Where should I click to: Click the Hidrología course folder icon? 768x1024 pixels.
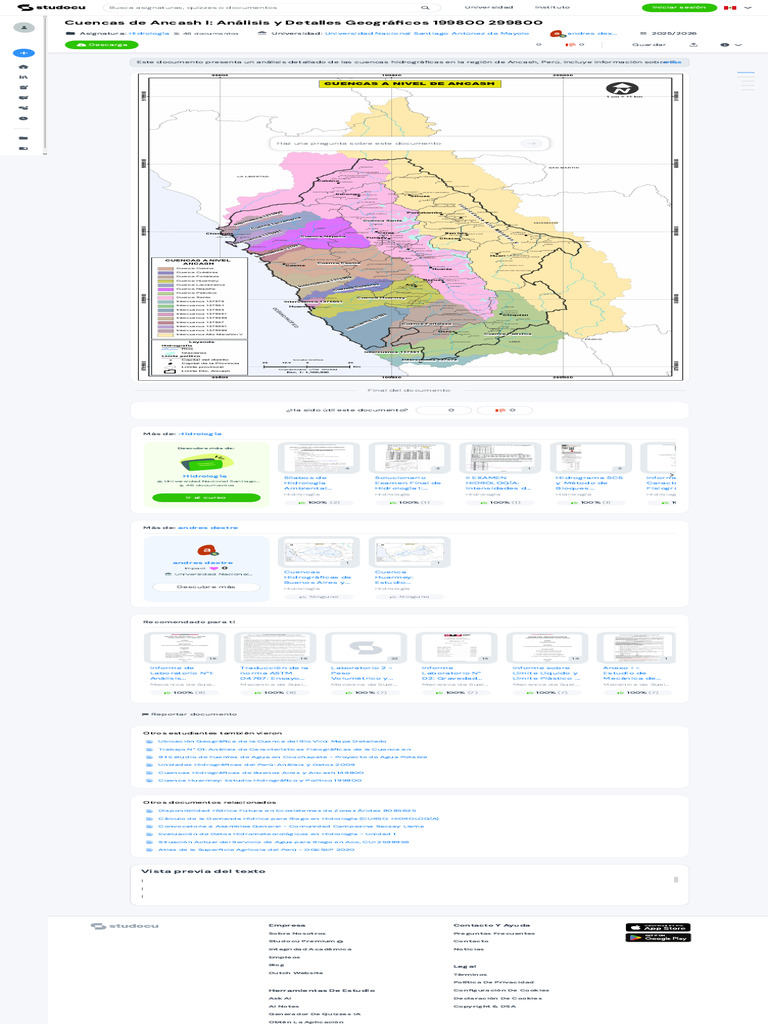(x=206, y=463)
